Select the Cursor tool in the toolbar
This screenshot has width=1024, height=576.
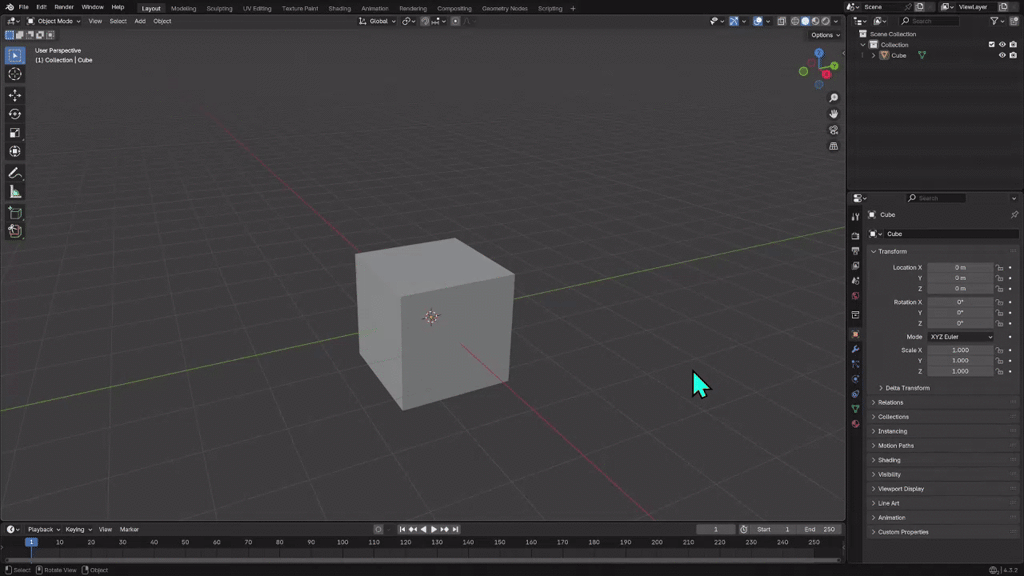click(15, 74)
